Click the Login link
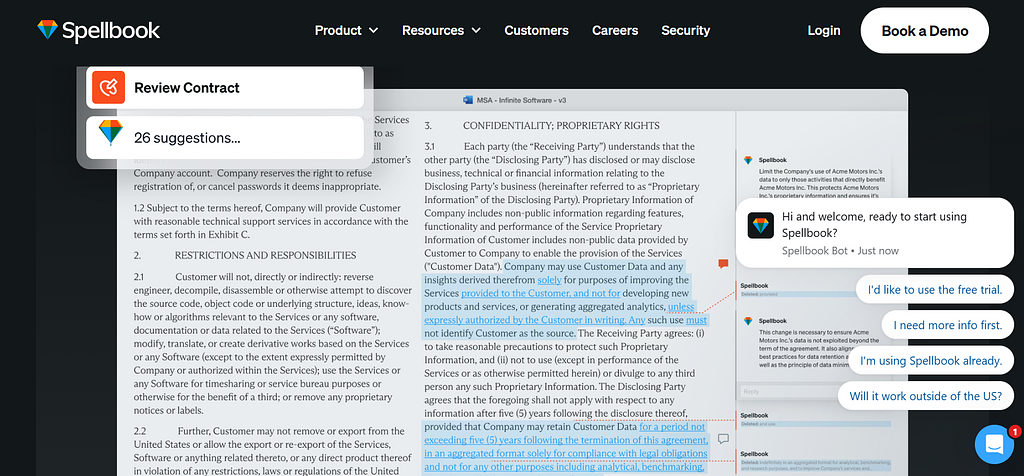The width and height of the screenshot is (1024, 476). click(x=824, y=30)
